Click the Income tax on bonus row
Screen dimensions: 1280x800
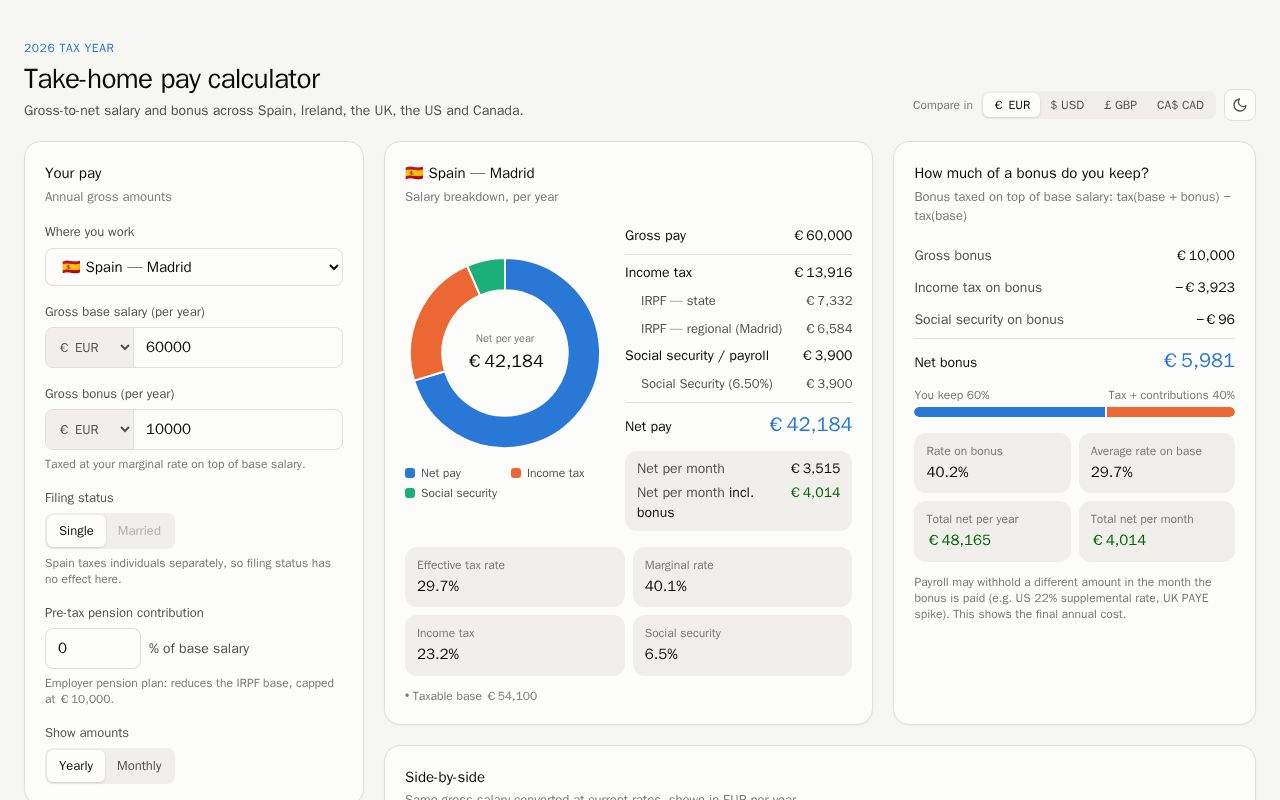point(1074,288)
